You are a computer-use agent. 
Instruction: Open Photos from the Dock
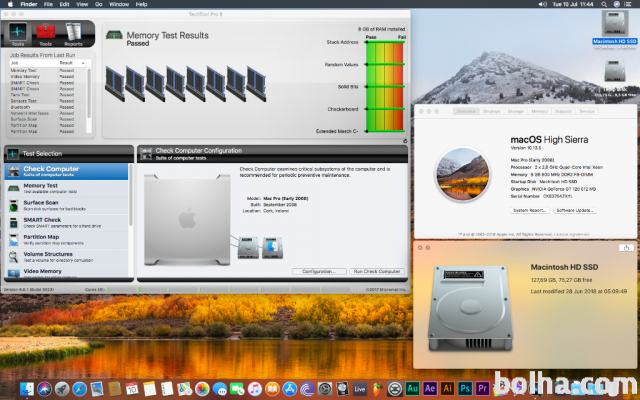202,389
